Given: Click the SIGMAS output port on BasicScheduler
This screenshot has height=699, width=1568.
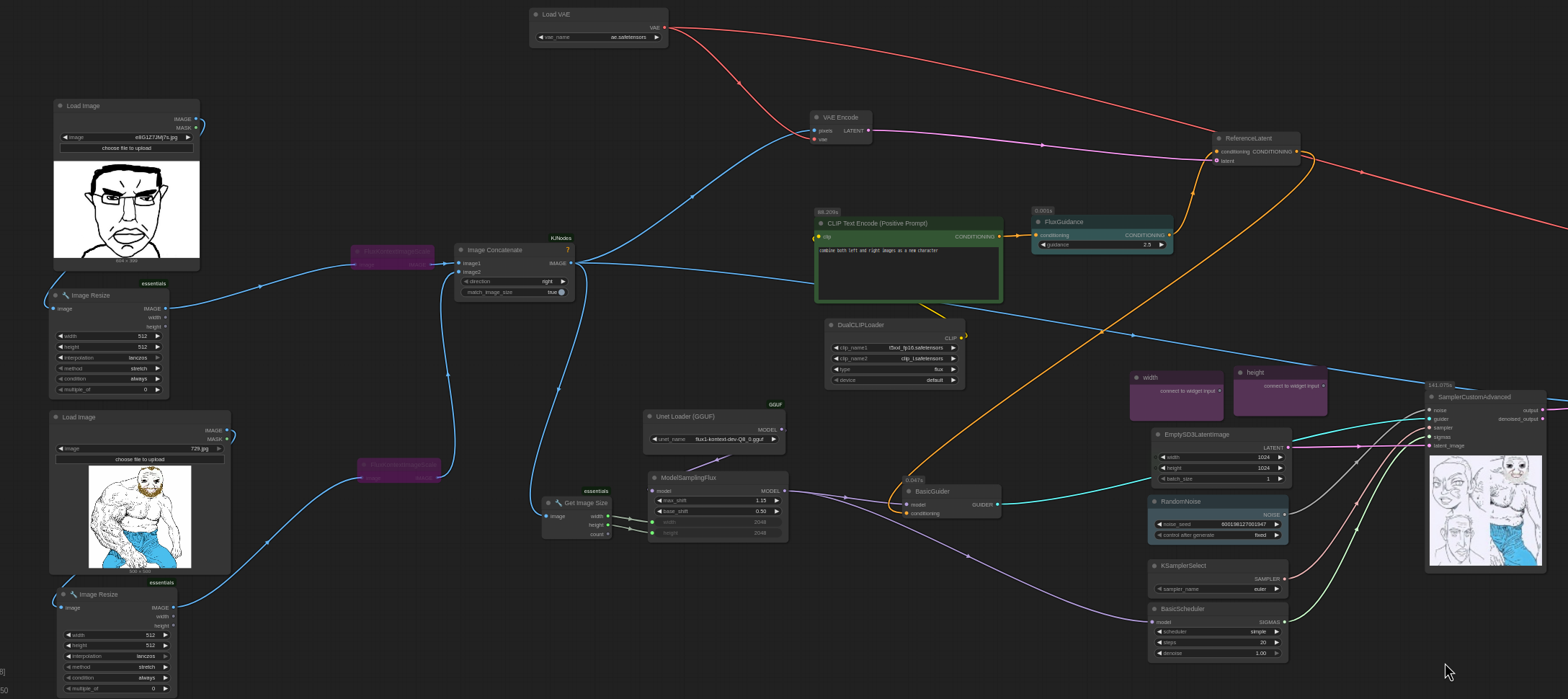Looking at the screenshot, I should 1284,622.
